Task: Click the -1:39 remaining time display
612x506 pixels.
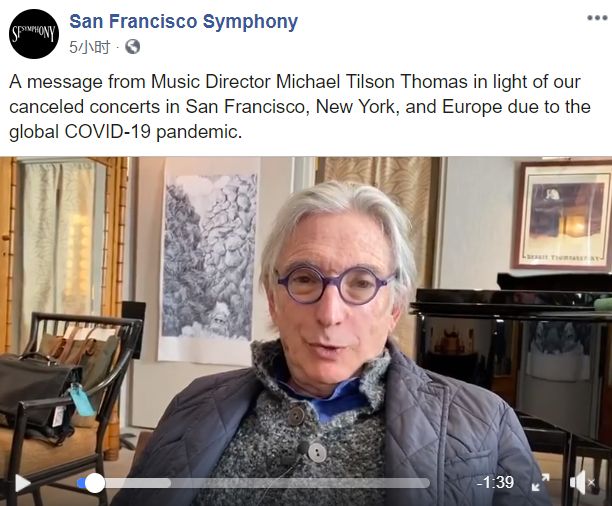Action: pos(495,483)
